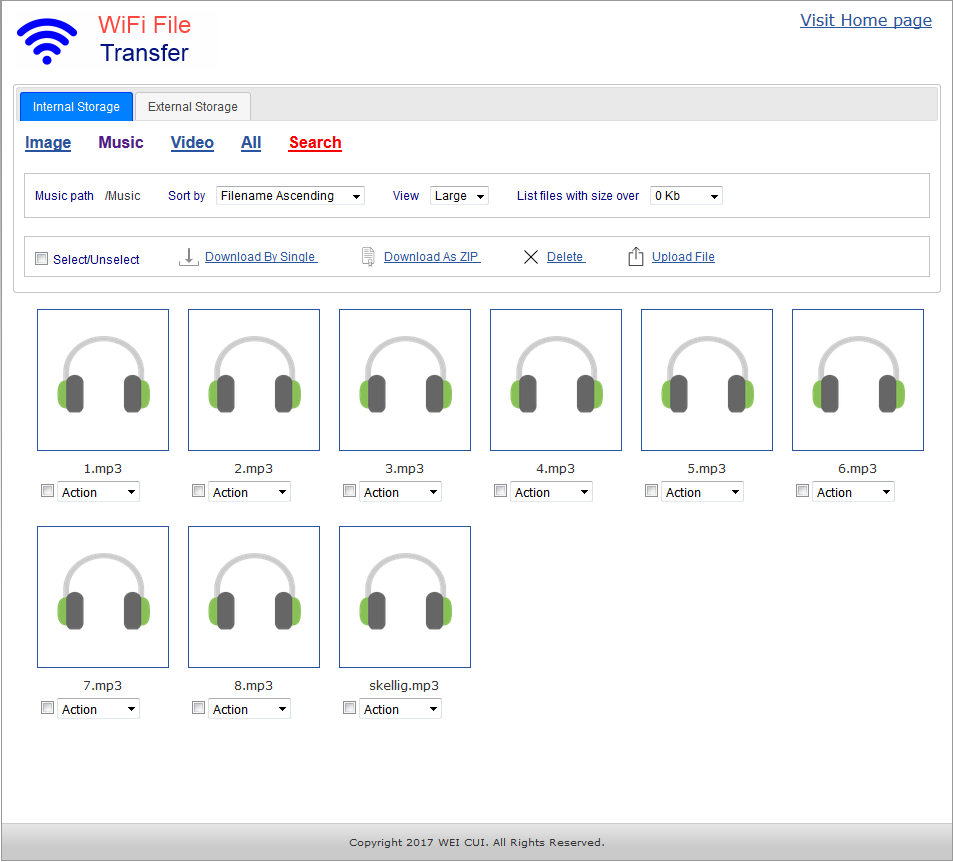Image resolution: width=953 pixels, height=862 pixels.
Task: Click the ZIP document icon
Action: pyautogui.click(x=368, y=257)
